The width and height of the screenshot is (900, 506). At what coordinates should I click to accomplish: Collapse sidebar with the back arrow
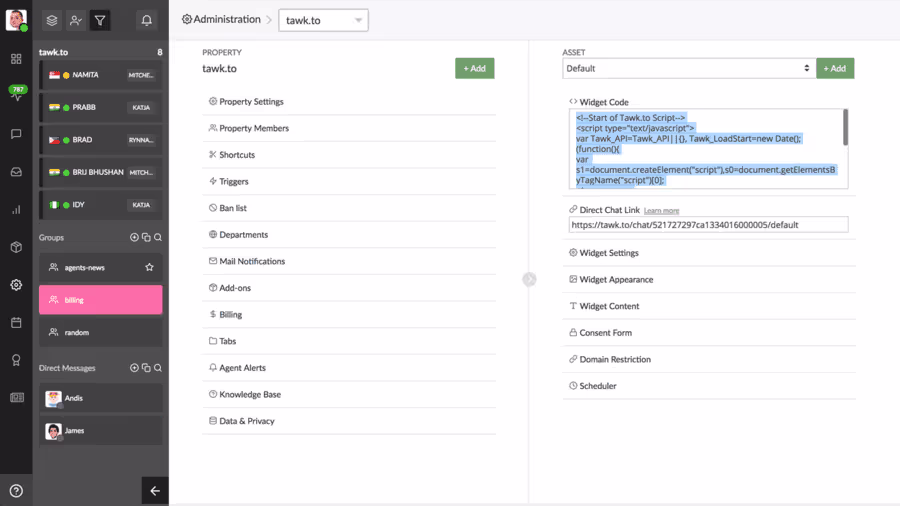click(155, 491)
